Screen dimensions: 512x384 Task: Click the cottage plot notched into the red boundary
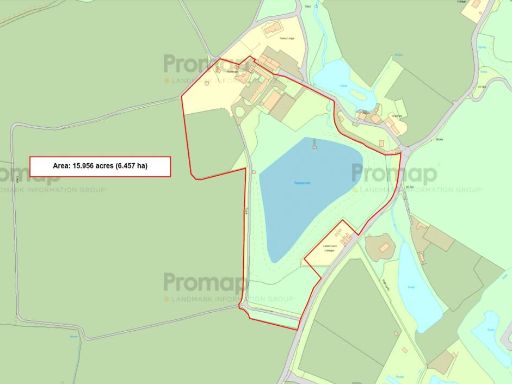click(x=330, y=246)
